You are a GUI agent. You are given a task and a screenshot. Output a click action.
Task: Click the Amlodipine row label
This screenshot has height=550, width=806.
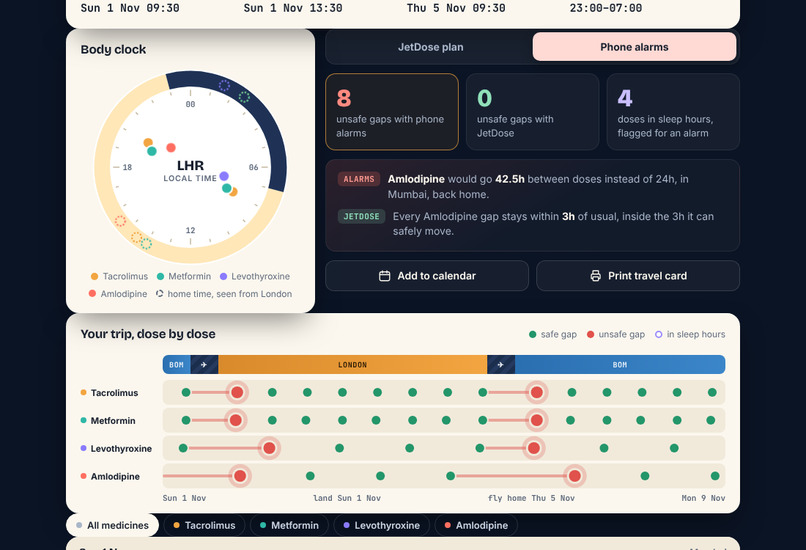110,476
